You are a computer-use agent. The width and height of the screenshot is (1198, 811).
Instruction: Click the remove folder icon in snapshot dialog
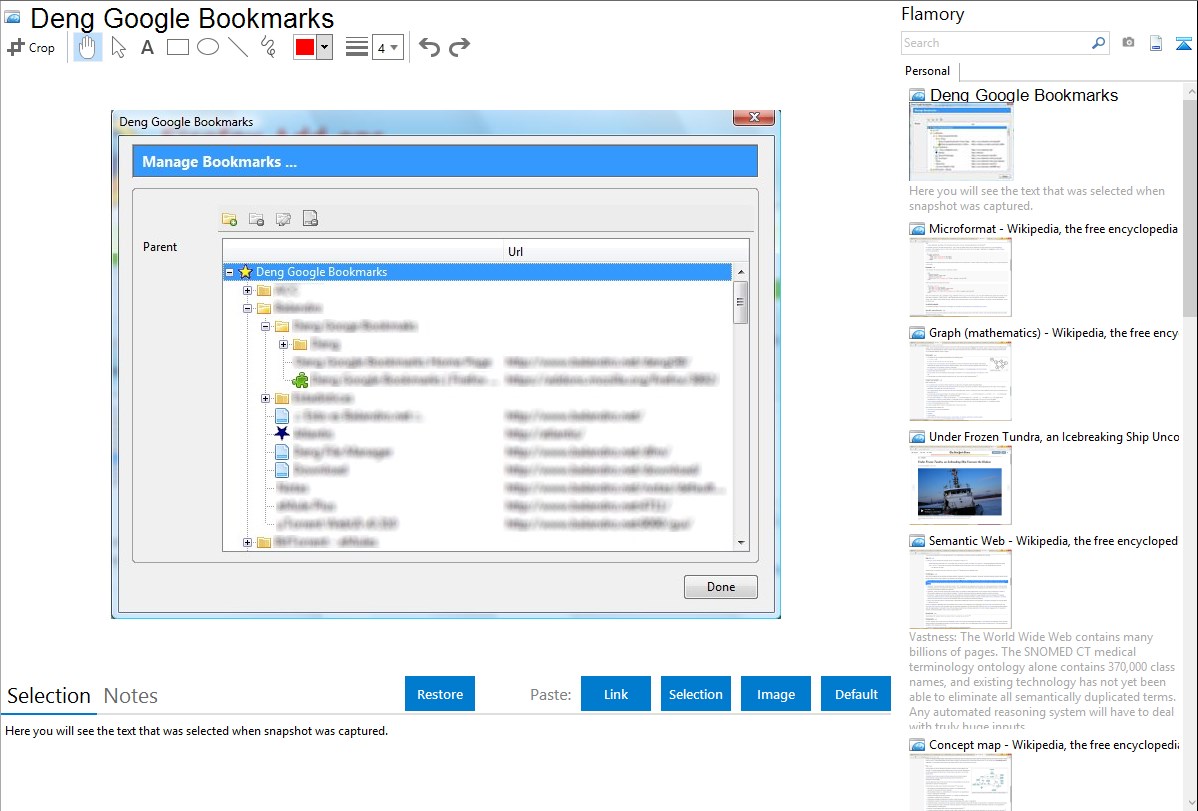point(257,219)
